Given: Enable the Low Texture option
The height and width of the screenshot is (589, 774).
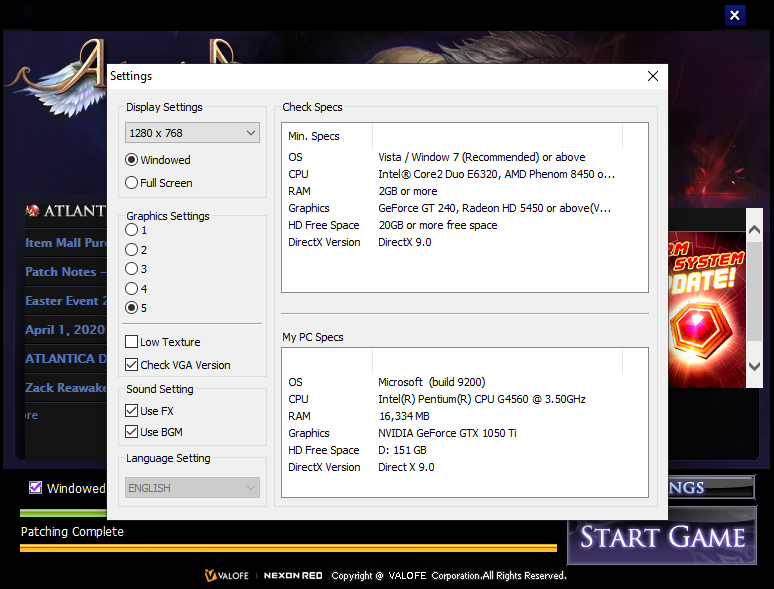Looking at the screenshot, I should point(132,342).
